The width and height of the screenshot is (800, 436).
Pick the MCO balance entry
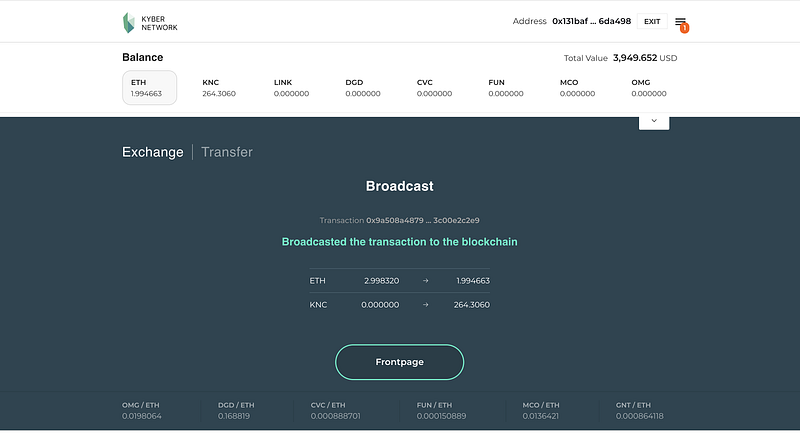click(x=577, y=88)
